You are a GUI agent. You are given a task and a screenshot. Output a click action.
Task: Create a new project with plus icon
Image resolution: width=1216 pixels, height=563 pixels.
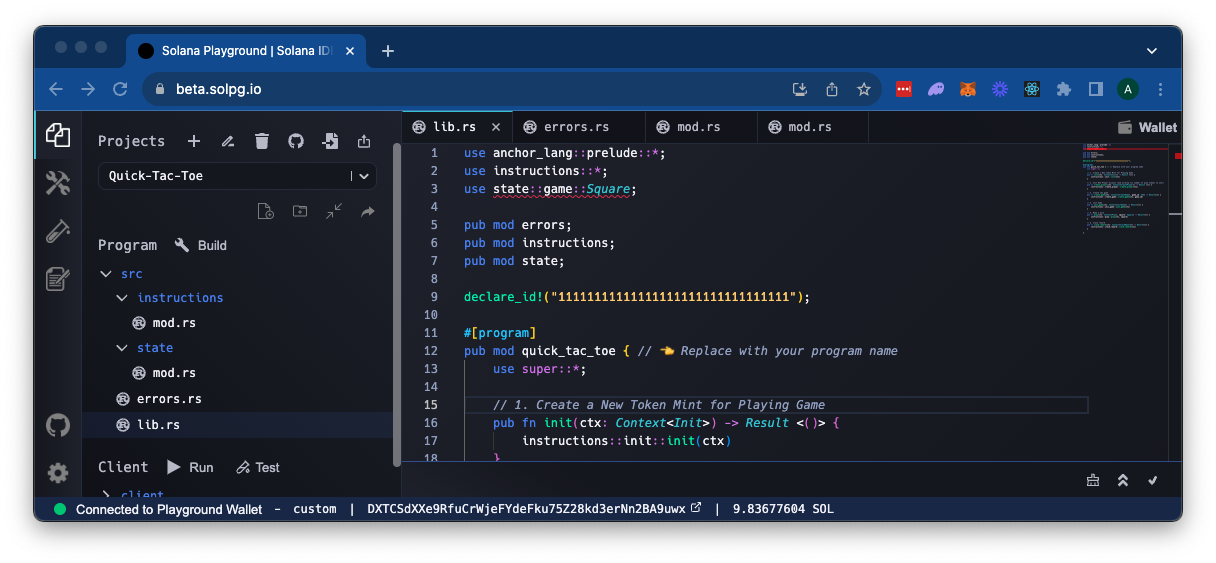click(194, 141)
